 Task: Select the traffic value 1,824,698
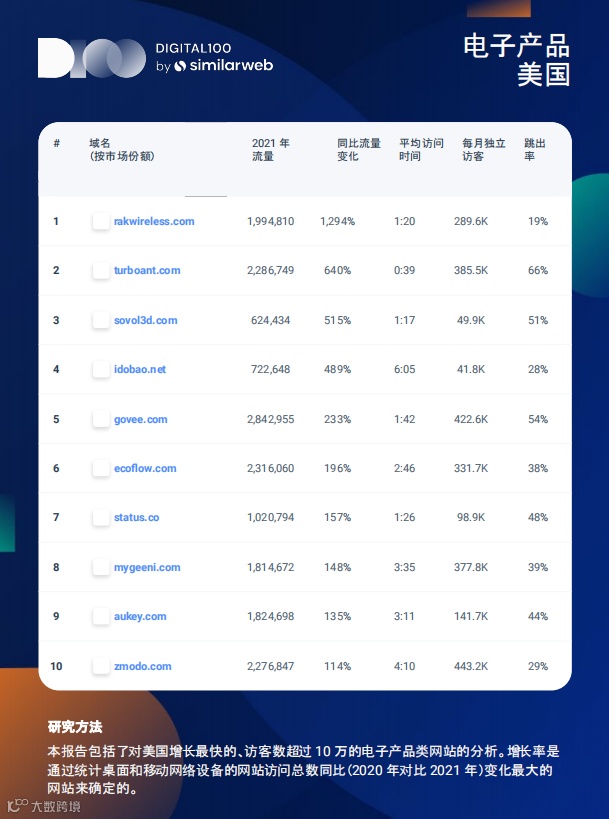coord(271,616)
